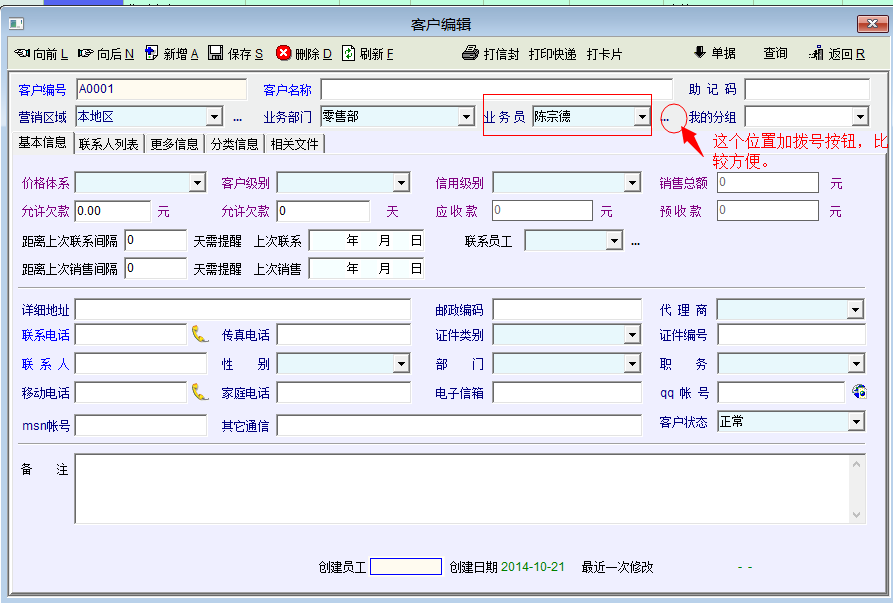Screen dimensions: 893x603
Task: Click the 打信封 printer icon
Action: (471, 54)
